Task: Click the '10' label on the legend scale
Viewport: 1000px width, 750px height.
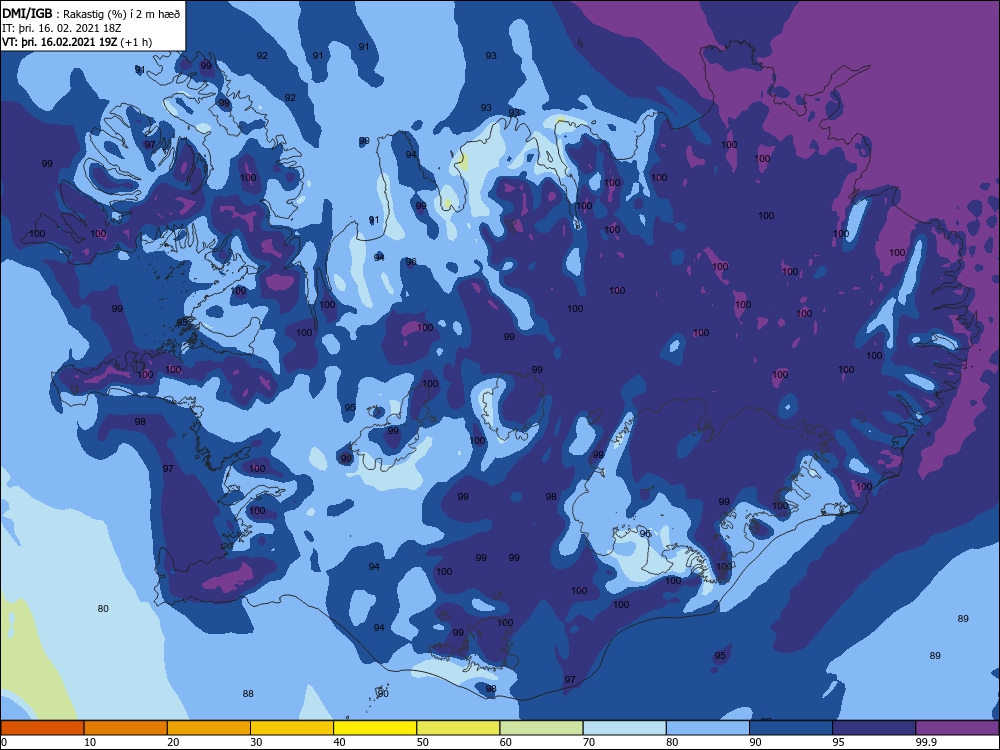Action: tap(90, 742)
